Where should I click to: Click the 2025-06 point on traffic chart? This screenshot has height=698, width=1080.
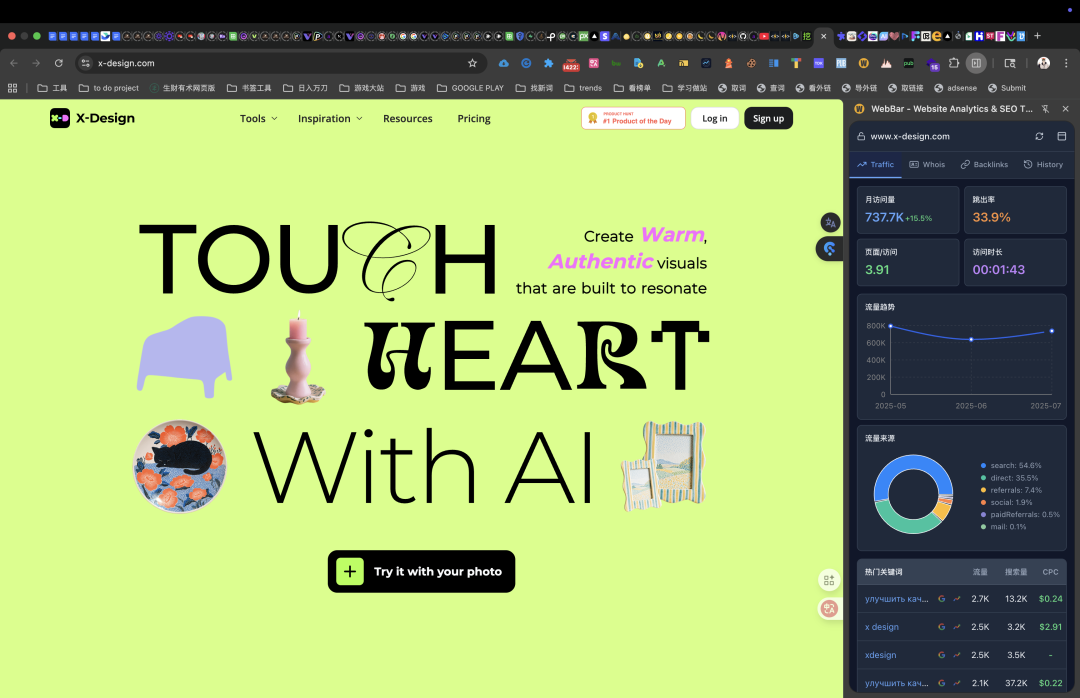tap(971, 339)
